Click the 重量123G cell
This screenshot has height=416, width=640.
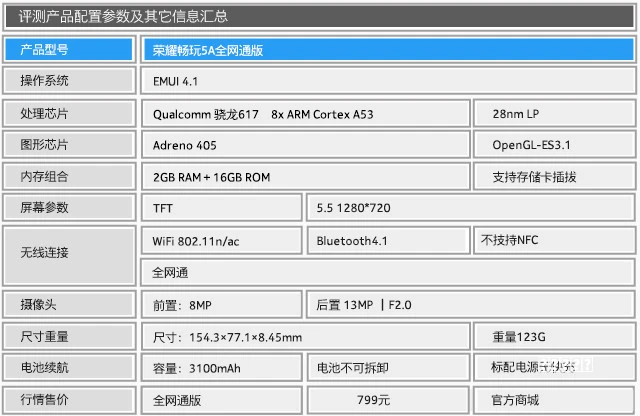(x=554, y=337)
